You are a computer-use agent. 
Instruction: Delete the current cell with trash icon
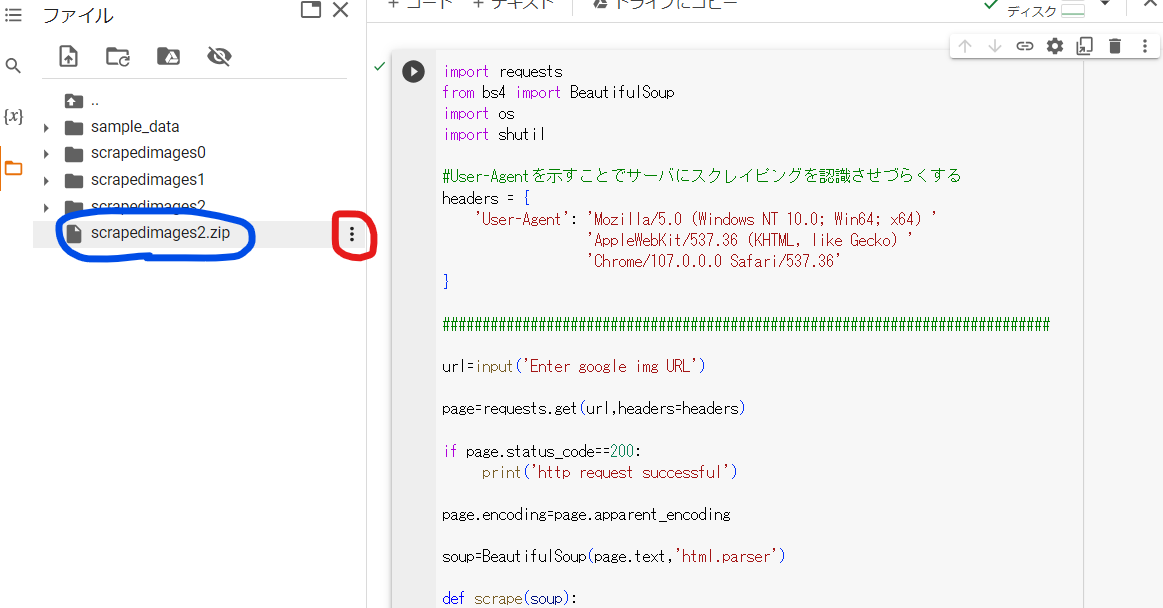pos(1115,46)
